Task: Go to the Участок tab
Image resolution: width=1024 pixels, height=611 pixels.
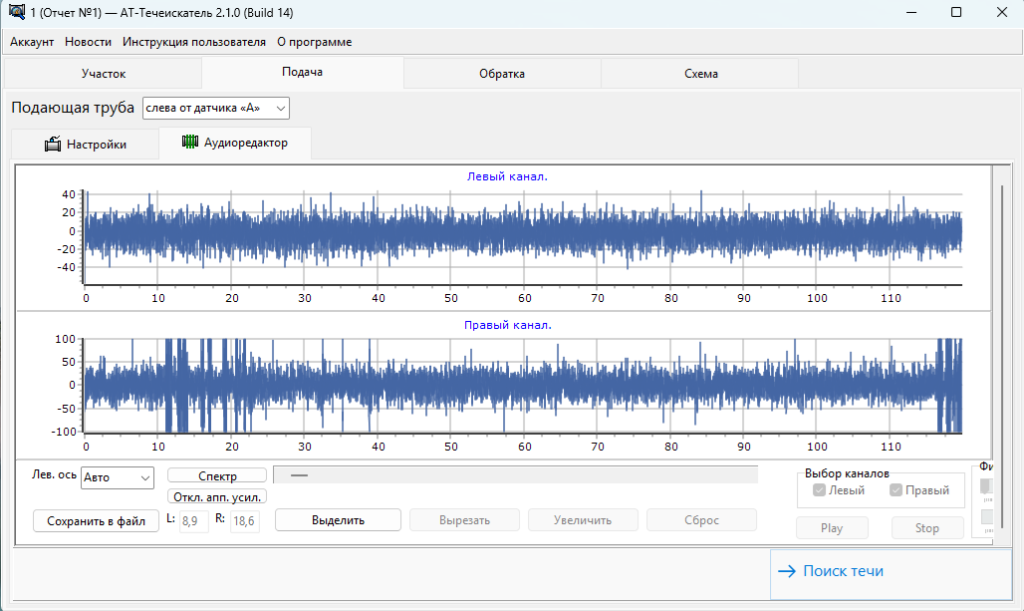Action: click(103, 74)
